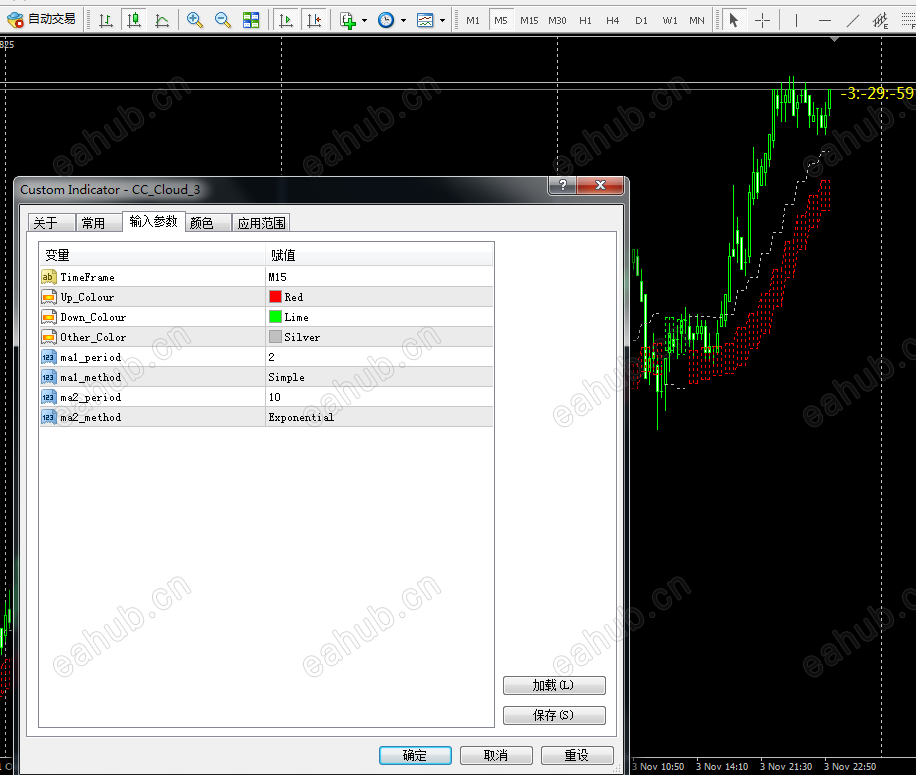Toggle chart shift icon
Image resolution: width=916 pixels, height=775 pixels.
point(314,20)
